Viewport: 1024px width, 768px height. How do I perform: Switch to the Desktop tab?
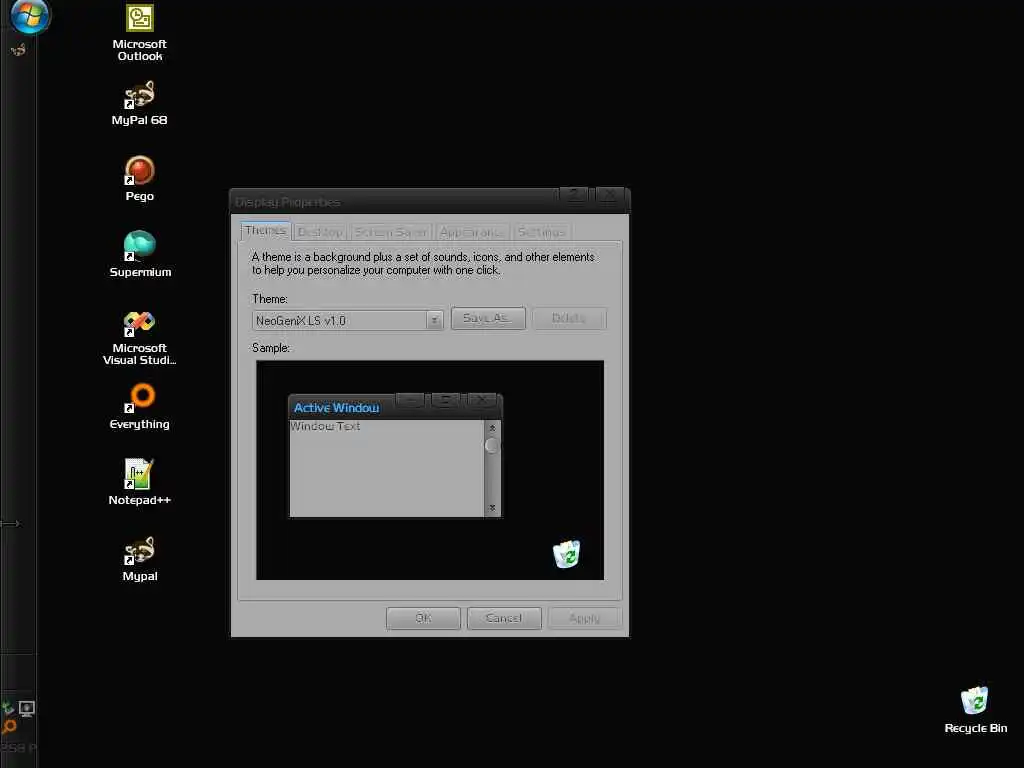click(x=320, y=232)
